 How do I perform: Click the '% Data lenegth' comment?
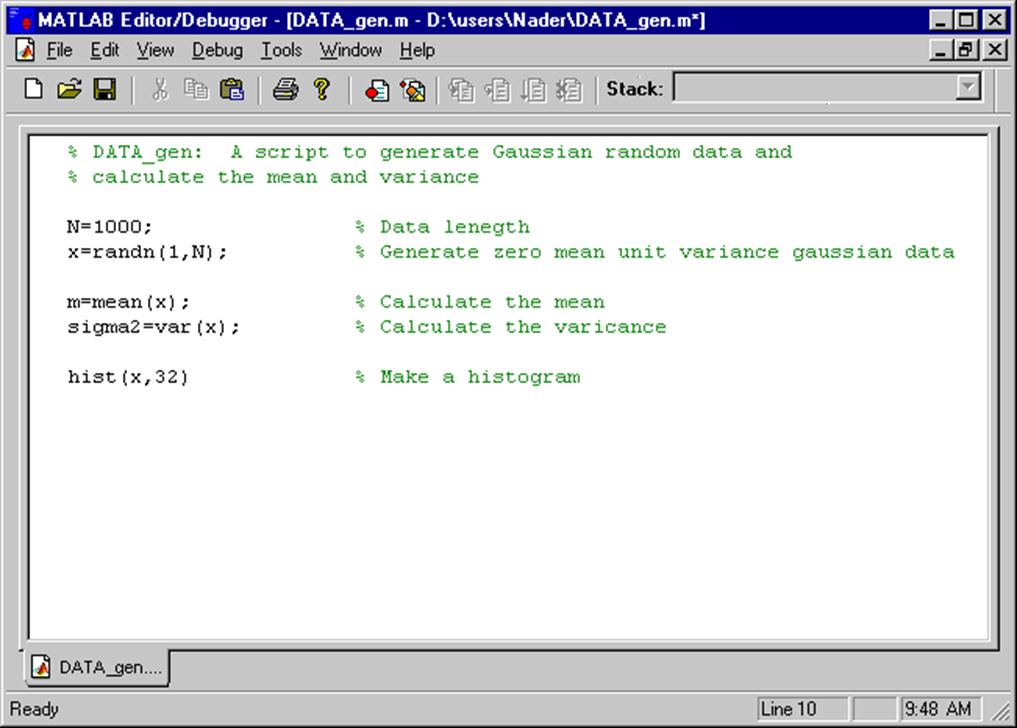pos(442,227)
